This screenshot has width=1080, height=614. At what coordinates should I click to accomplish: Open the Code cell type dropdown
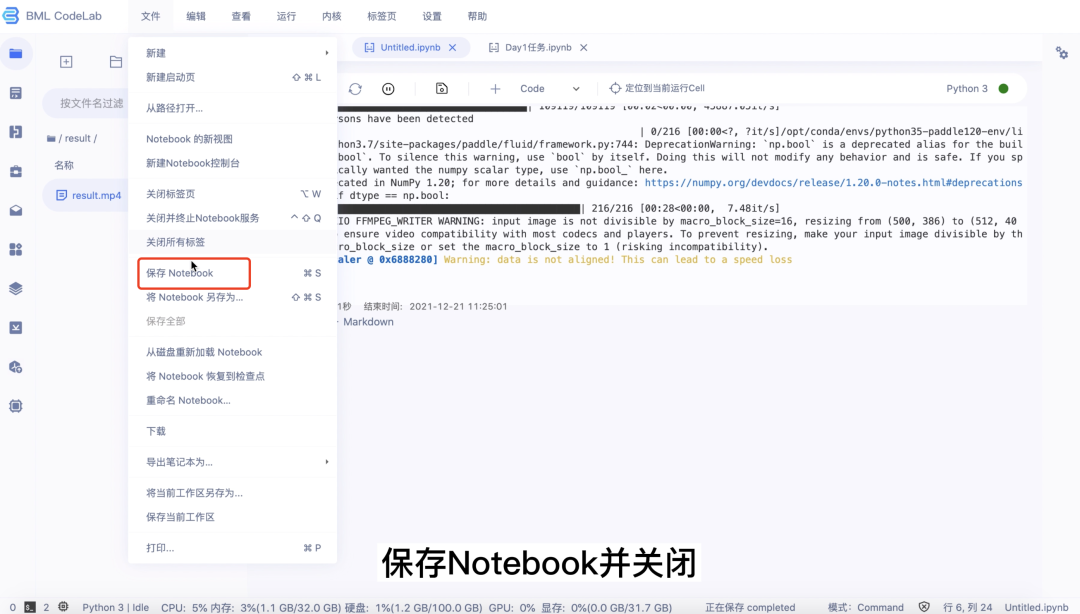(550, 89)
